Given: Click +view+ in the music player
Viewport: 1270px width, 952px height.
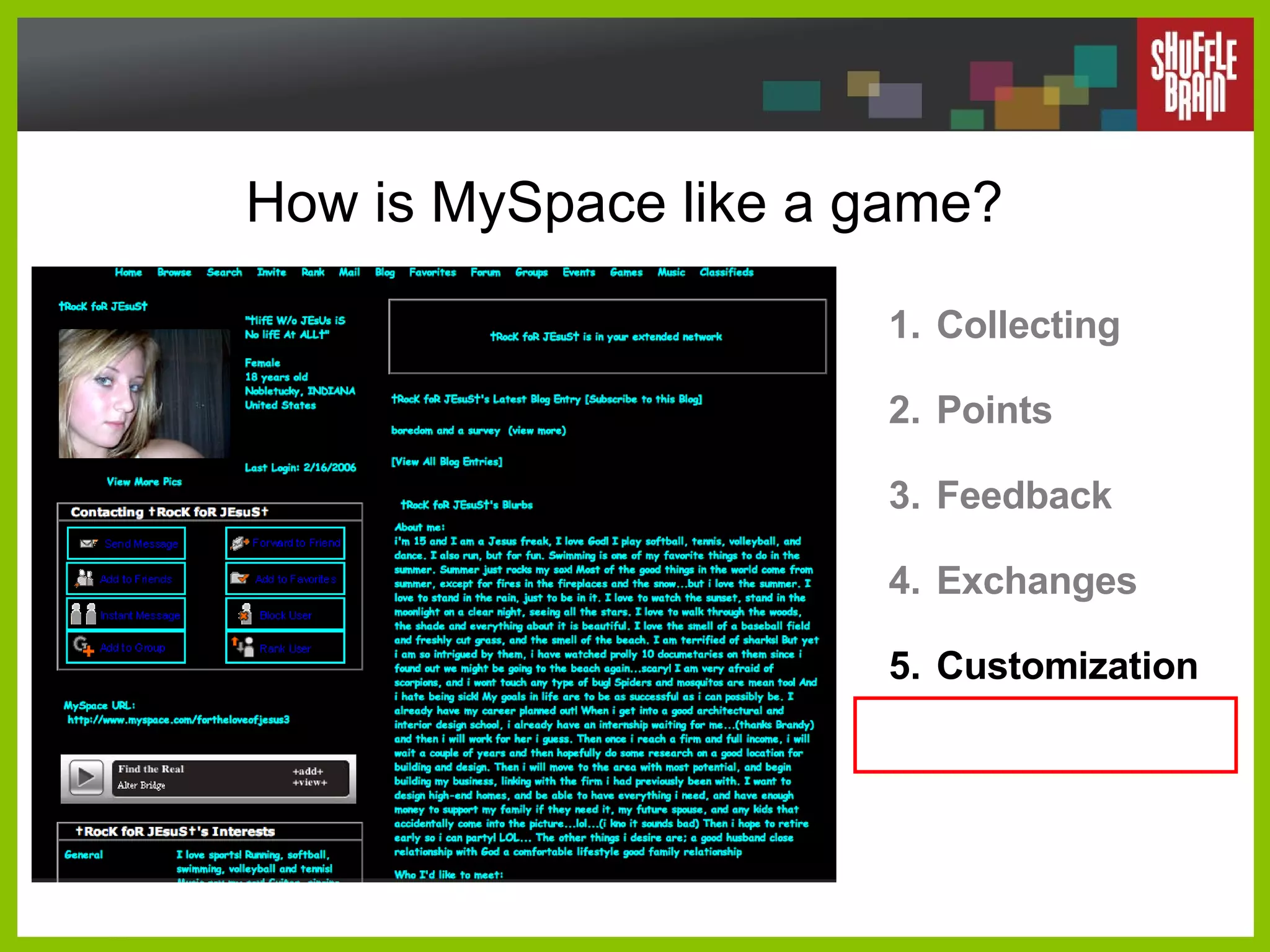Looking at the screenshot, I should pos(310,782).
